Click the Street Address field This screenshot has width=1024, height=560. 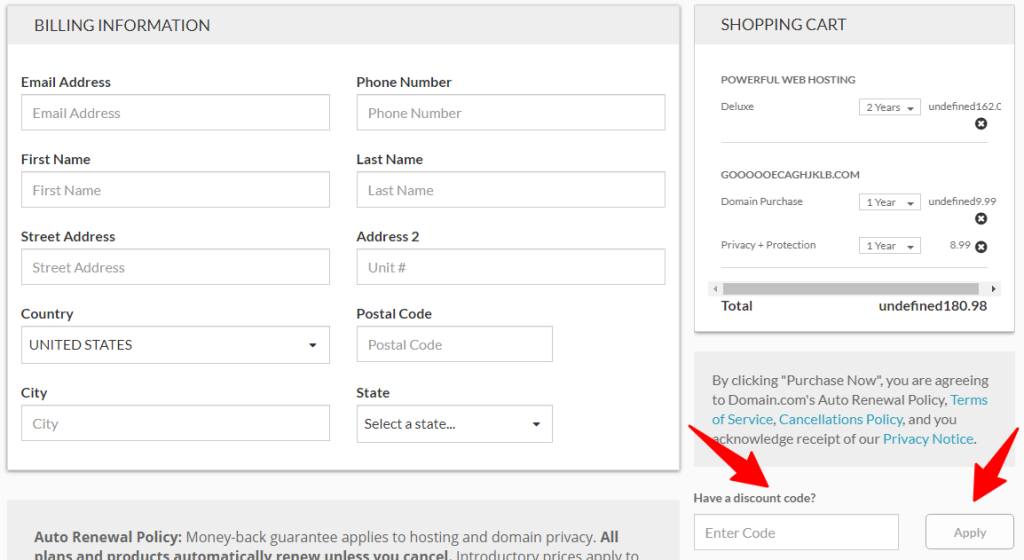tap(175, 267)
